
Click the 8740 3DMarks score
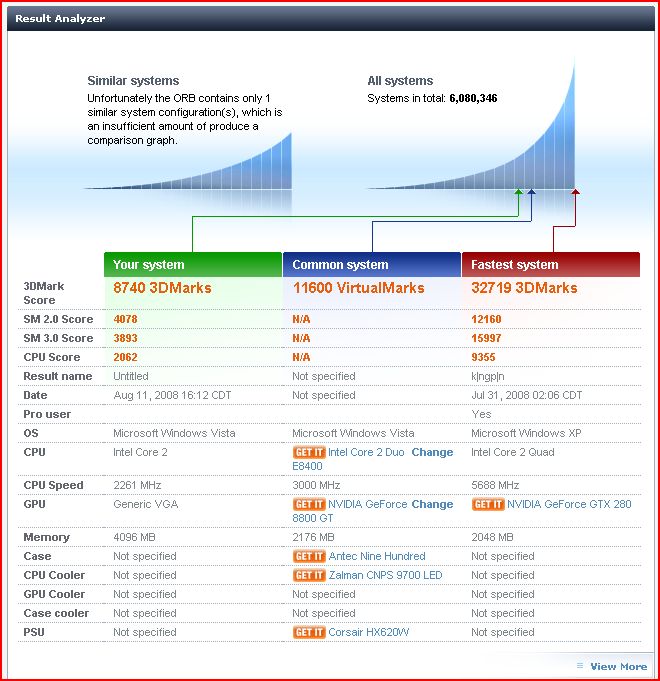162,288
